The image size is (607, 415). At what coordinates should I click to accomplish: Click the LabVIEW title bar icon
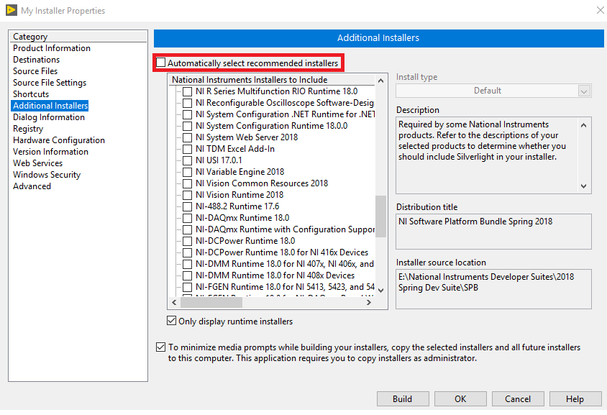point(11,10)
